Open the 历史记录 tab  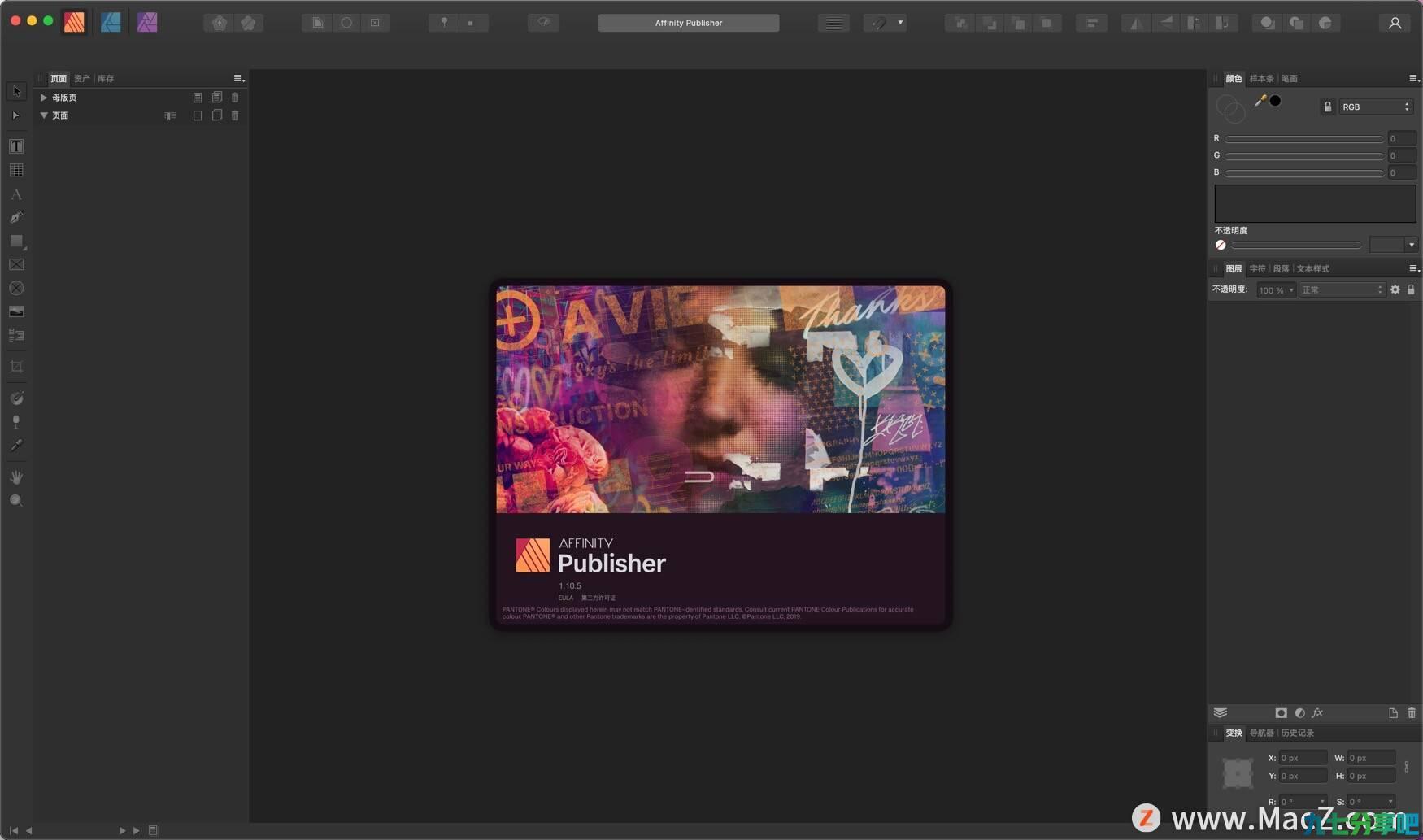click(1298, 733)
